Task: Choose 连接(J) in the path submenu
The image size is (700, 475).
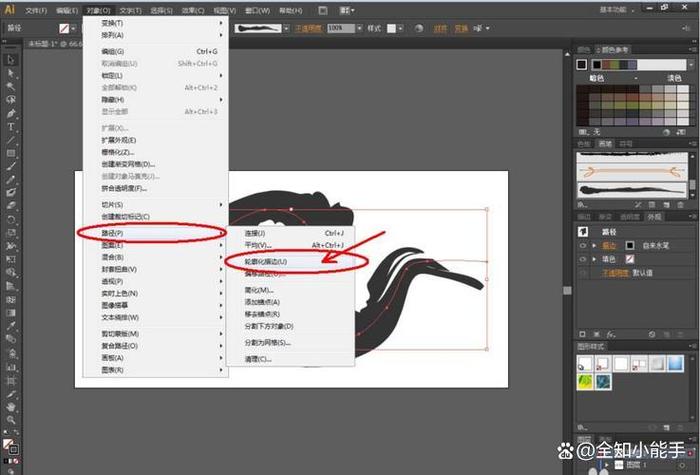Action: pos(291,233)
